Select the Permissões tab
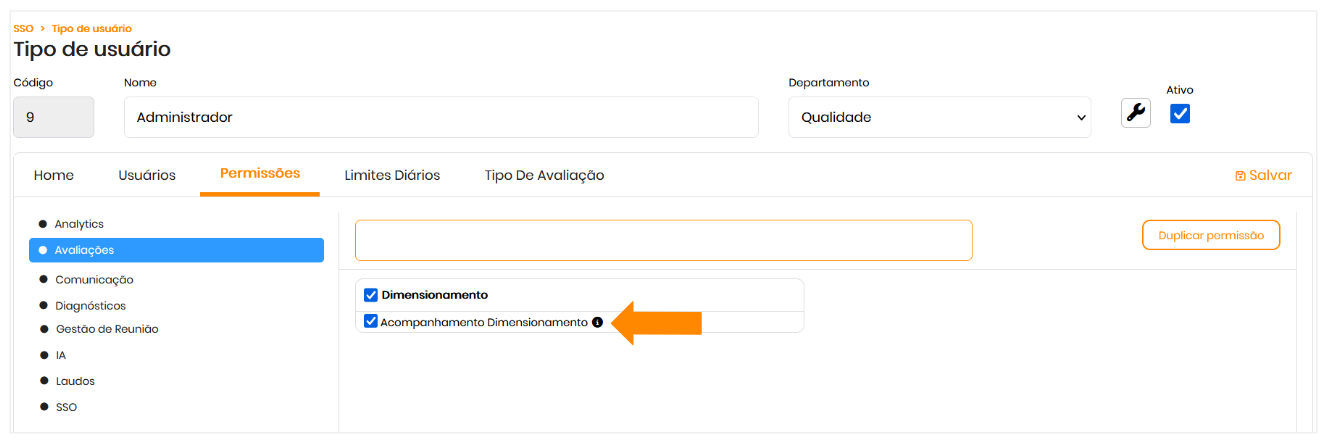1326x443 pixels. click(x=260, y=173)
